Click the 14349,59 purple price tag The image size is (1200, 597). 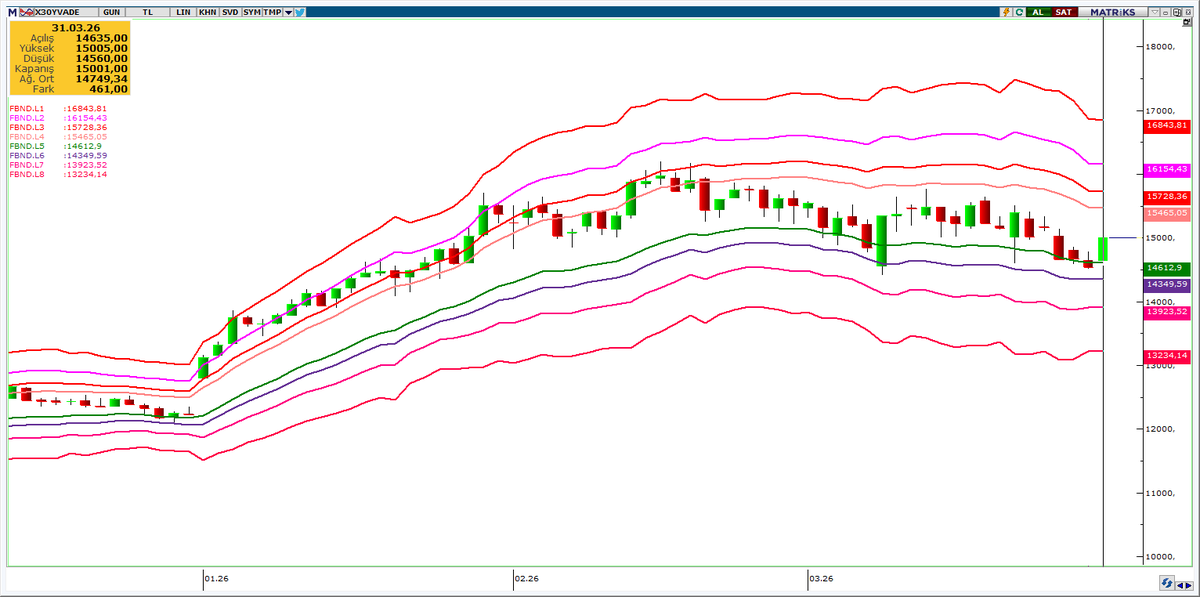(1167, 285)
